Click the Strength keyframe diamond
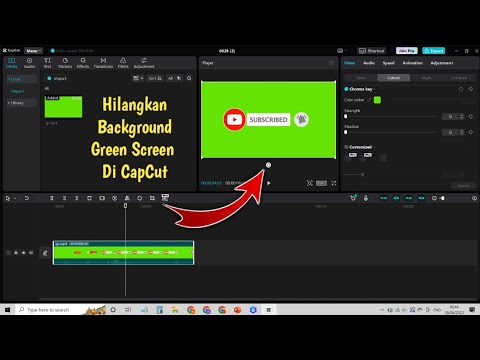Image resolution: width=480 pixels, height=360 pixels. coord(471,116)
